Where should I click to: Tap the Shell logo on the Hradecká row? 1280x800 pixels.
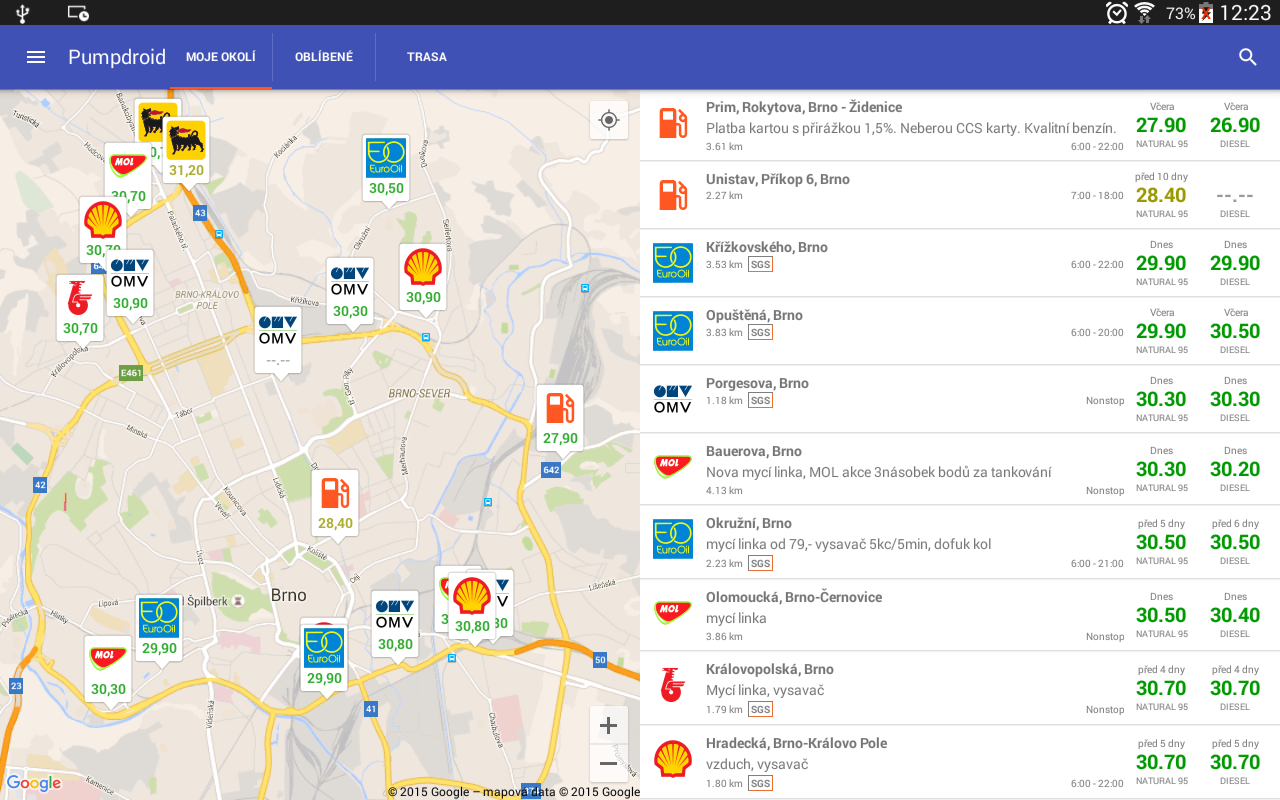coord(673,760)
